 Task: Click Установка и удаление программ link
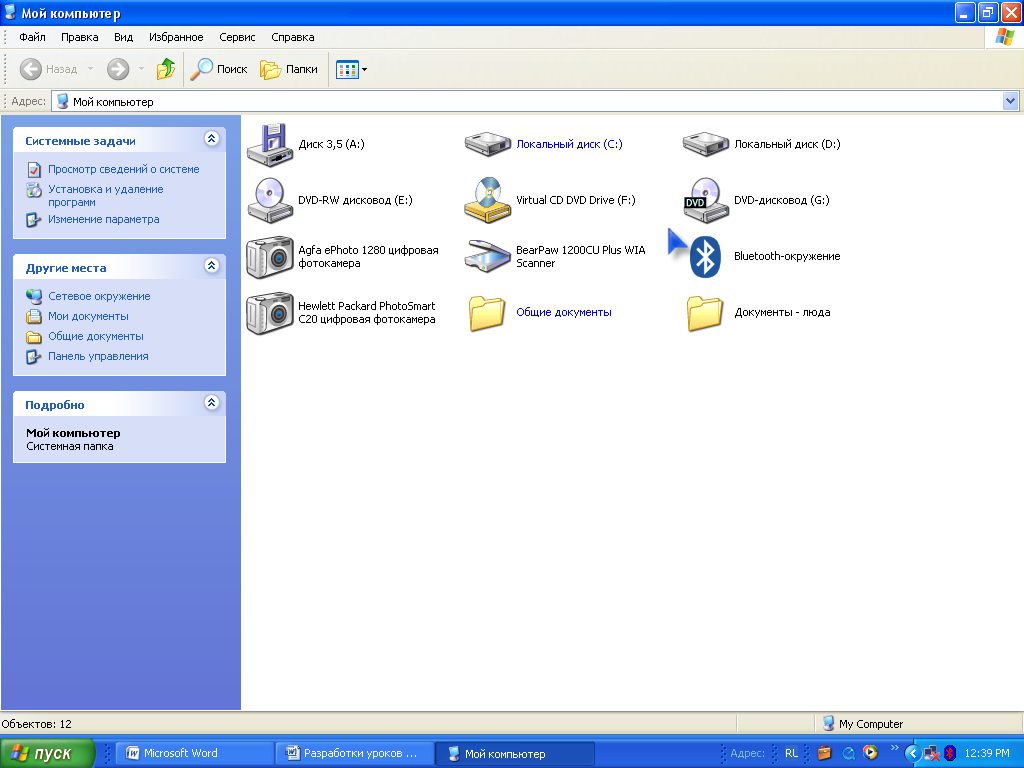click(x=106, y=195)
